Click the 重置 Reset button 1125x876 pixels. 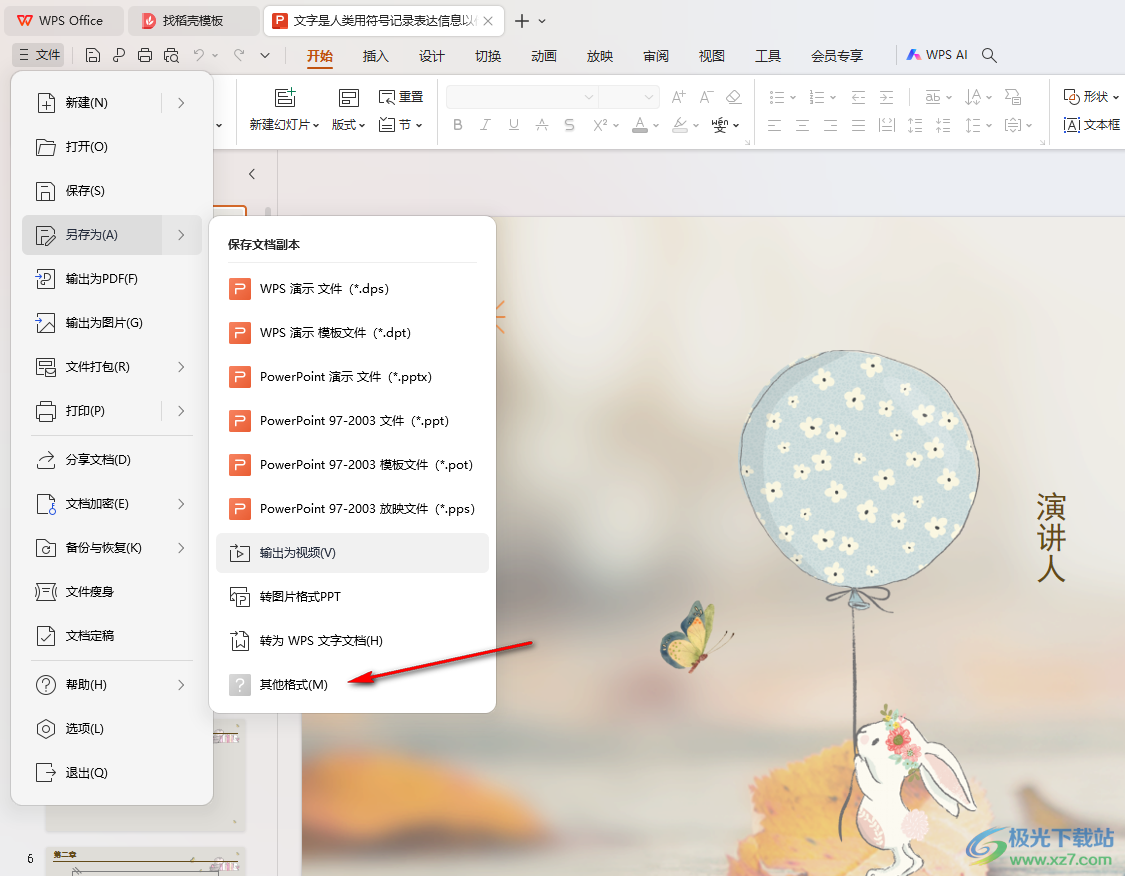401,97
